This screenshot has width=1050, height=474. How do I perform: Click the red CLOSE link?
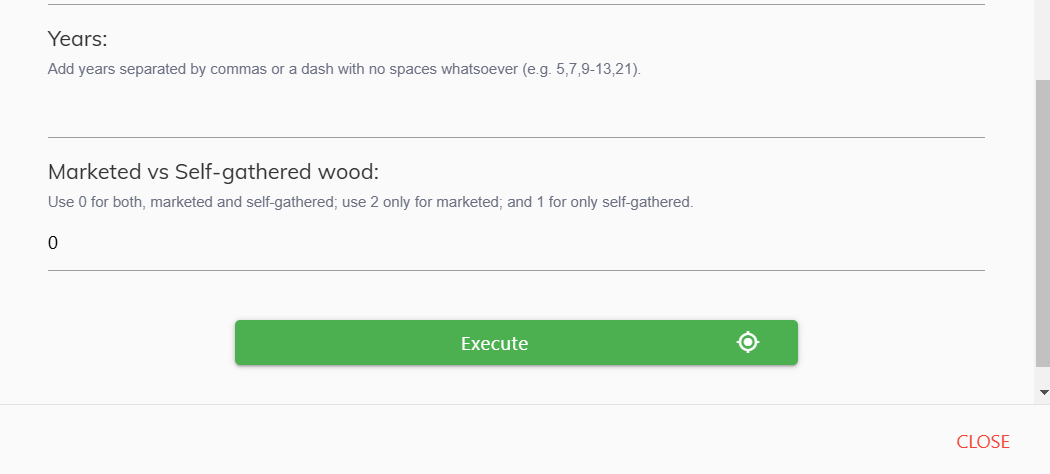[x=982, y=442]
